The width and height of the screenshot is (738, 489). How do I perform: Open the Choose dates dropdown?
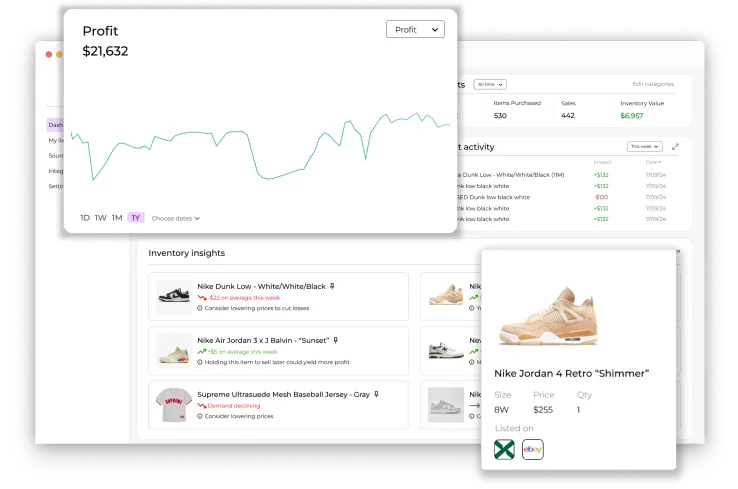[x=176, y=218]
